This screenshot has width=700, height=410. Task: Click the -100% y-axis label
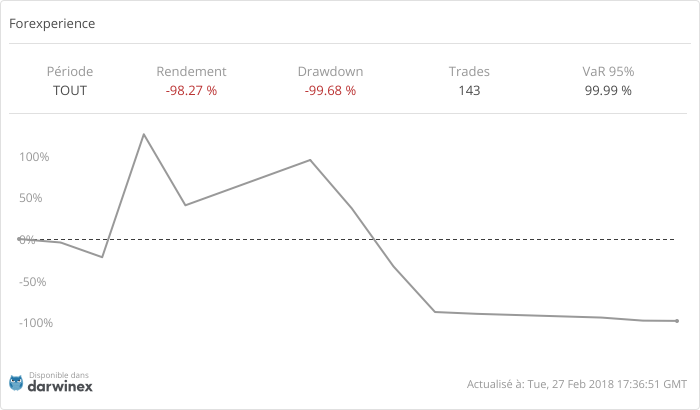pos(32,323)
